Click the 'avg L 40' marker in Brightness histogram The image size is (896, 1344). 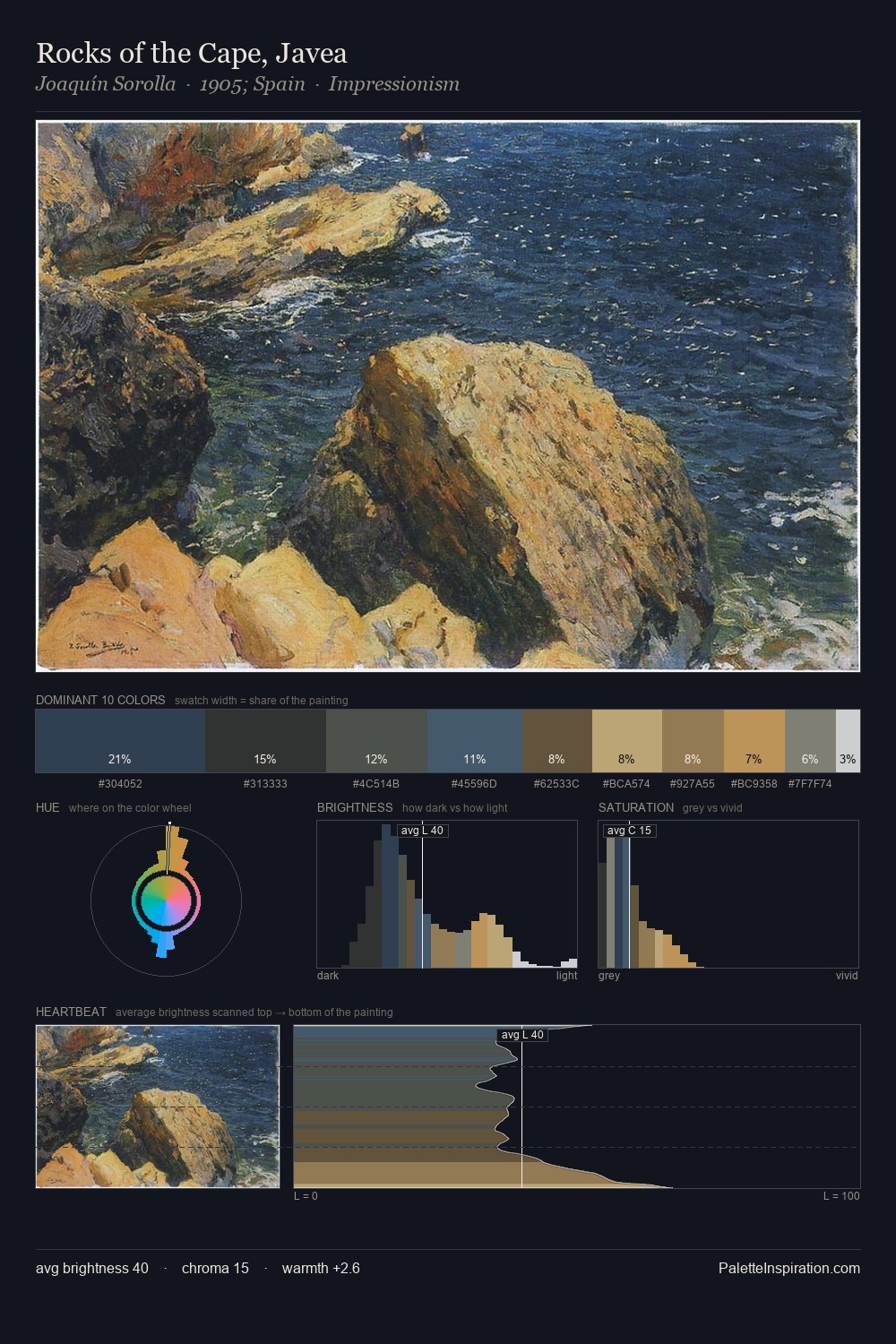pyautogui.click(x=423, y=831)
